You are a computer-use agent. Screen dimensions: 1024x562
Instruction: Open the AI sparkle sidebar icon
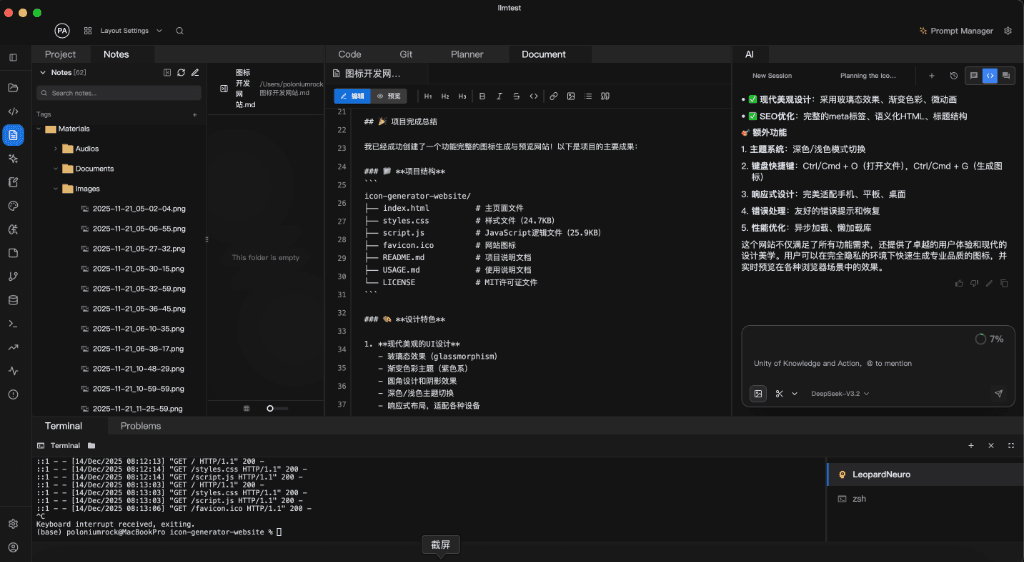click(13, 159)
